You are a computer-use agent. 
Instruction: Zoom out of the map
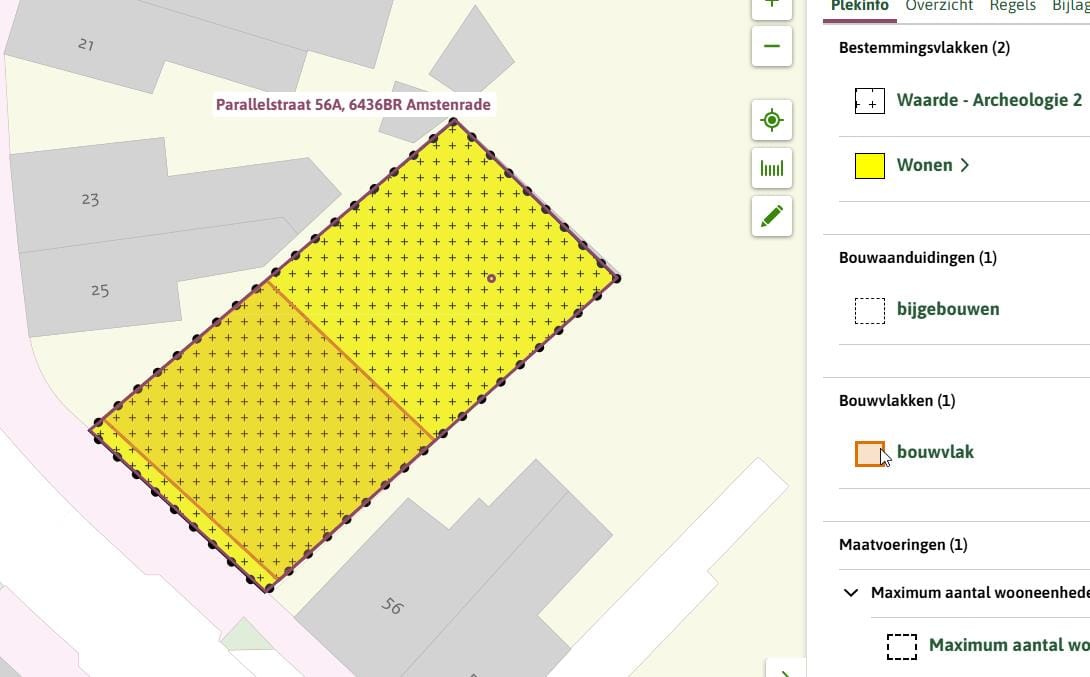click(771, 46)
